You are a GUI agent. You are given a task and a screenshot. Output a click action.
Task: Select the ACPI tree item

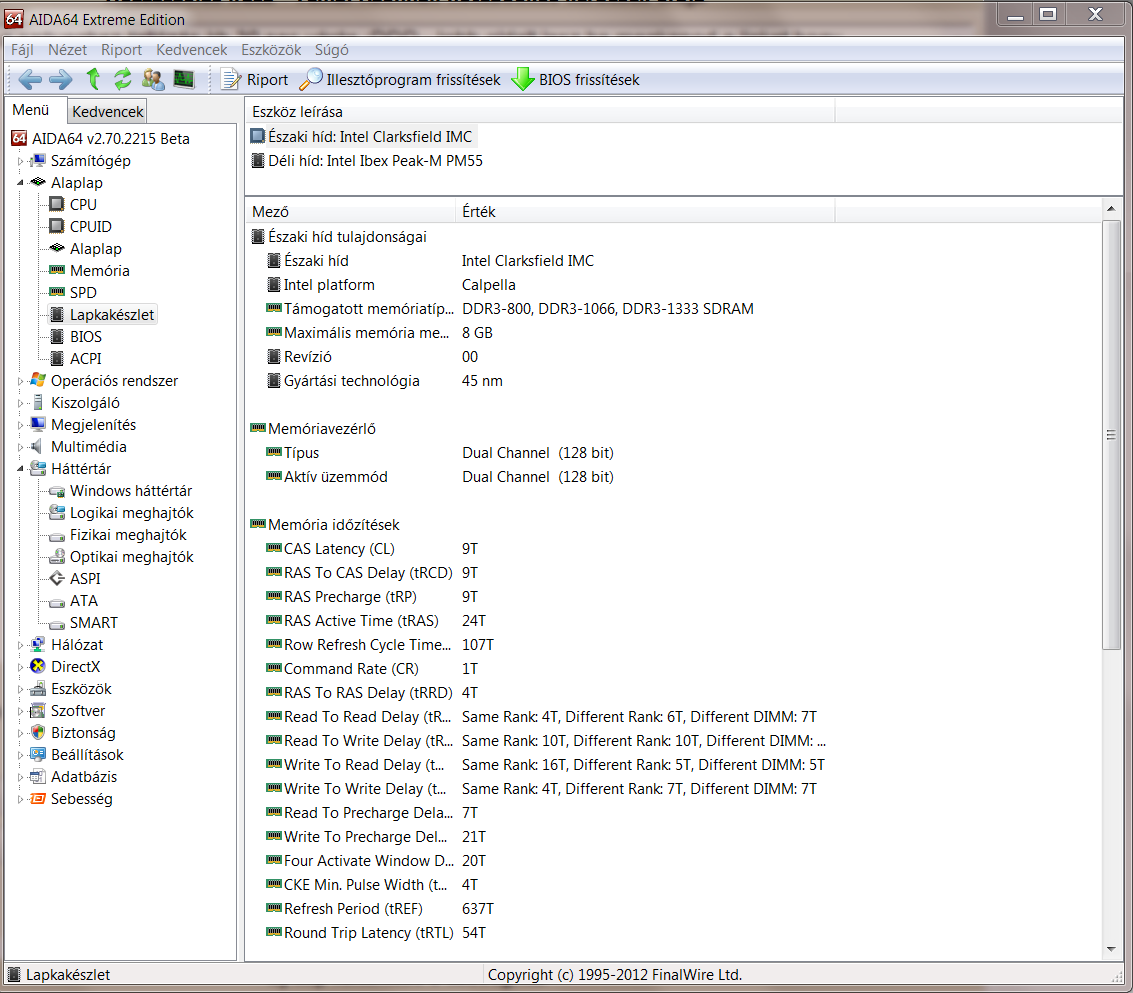click(x=85, y=358)
